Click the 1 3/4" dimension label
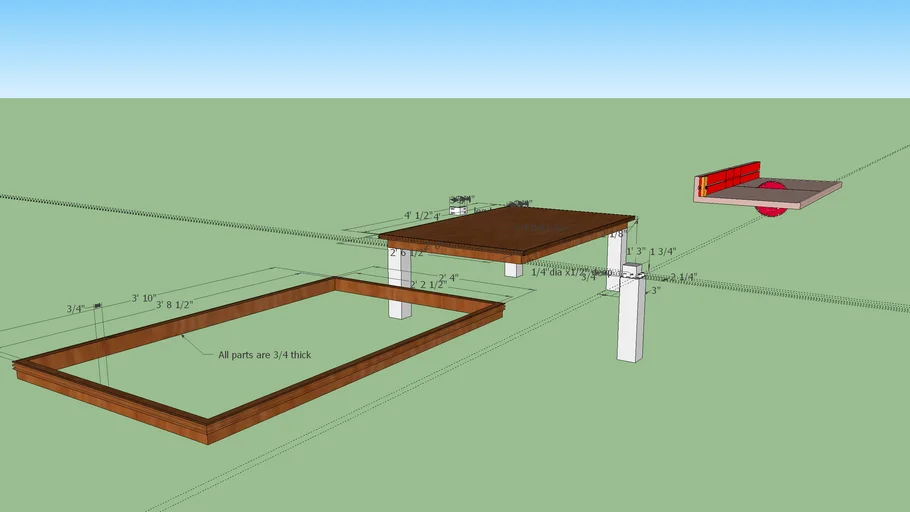Viewport: 910px width, 512px height. (x=663, y=252)
